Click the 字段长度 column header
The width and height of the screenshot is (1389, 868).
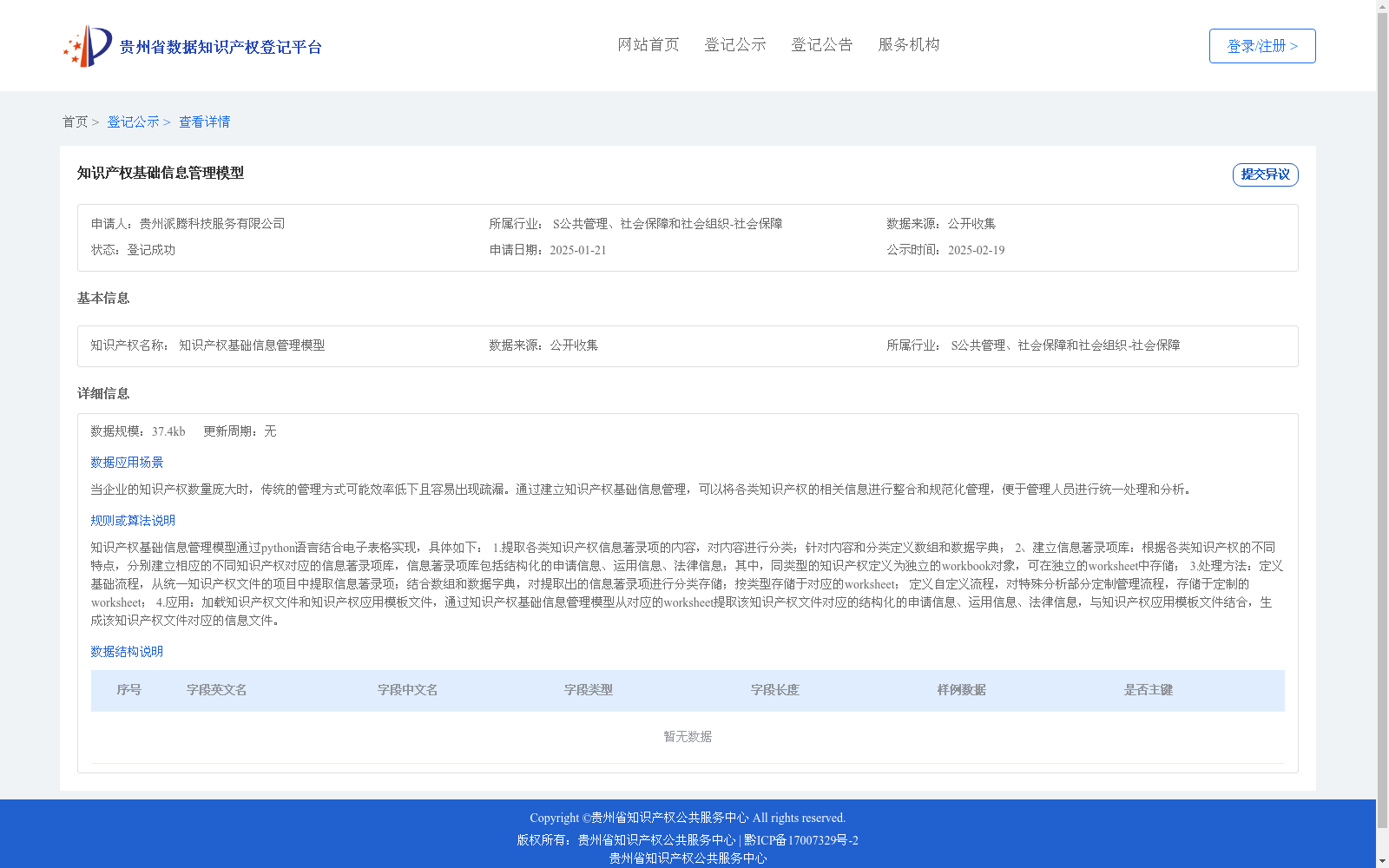[x=775, y=690]
